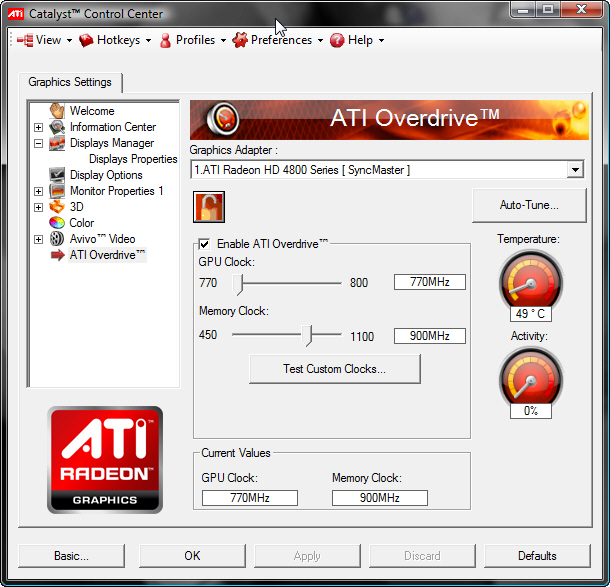Expand the Monitor Properties 1 node
Image resolution: width=610 pixels, height=587 pixels.
(38, 191)
